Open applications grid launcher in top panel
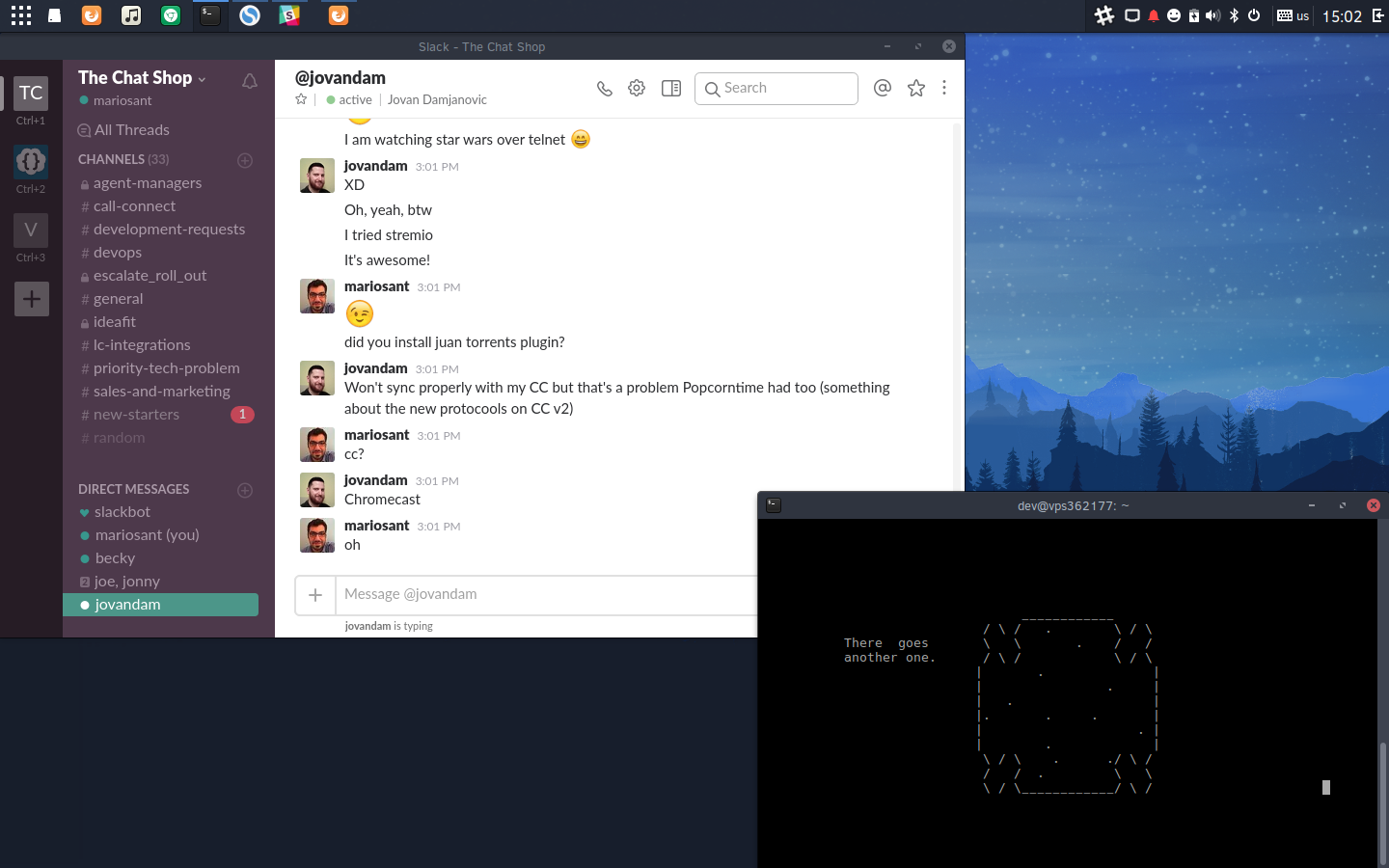1389x868 pixels. click(21, 15)
